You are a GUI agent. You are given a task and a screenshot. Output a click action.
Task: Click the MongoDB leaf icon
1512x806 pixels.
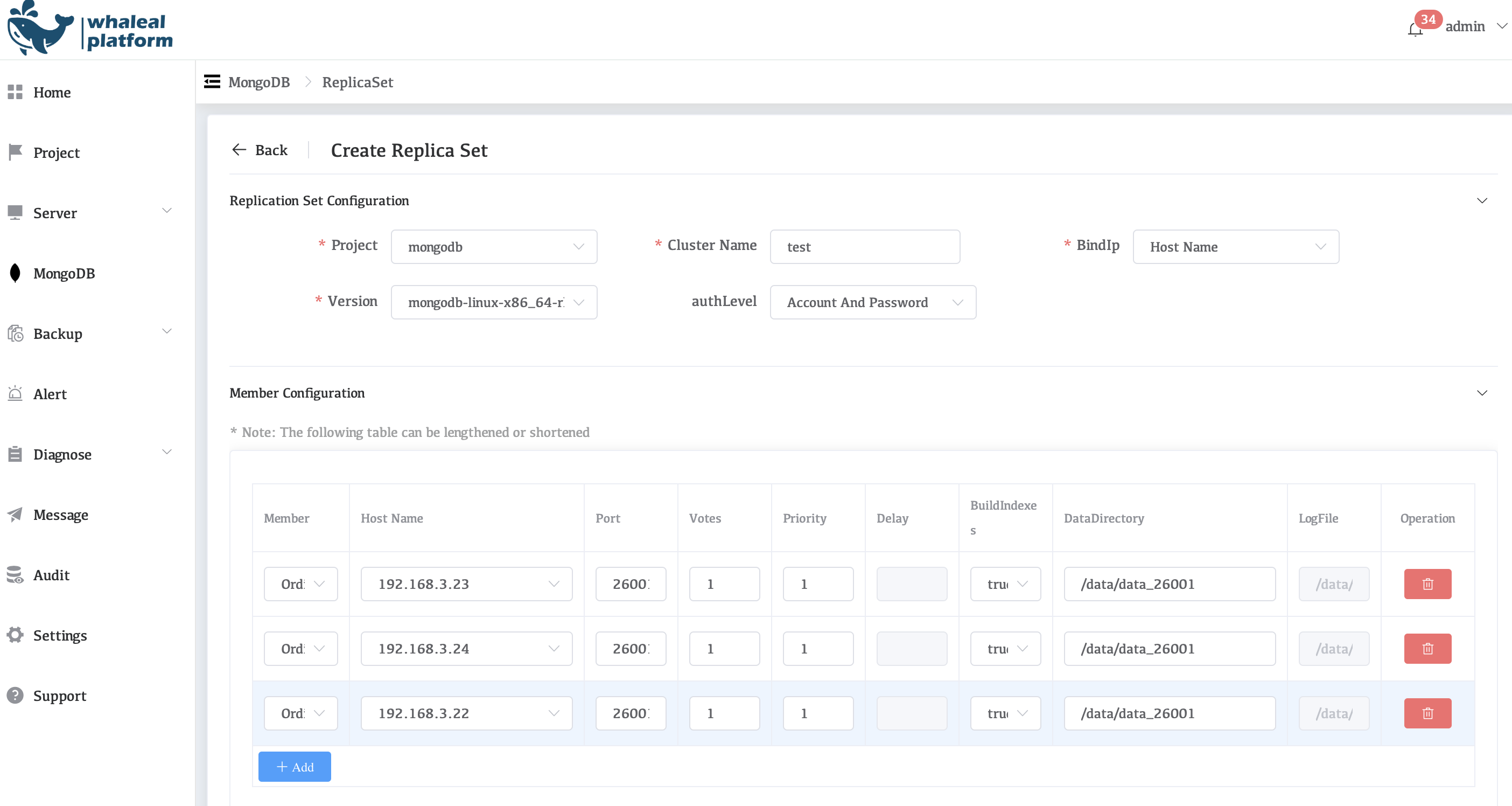pos(15,273)
